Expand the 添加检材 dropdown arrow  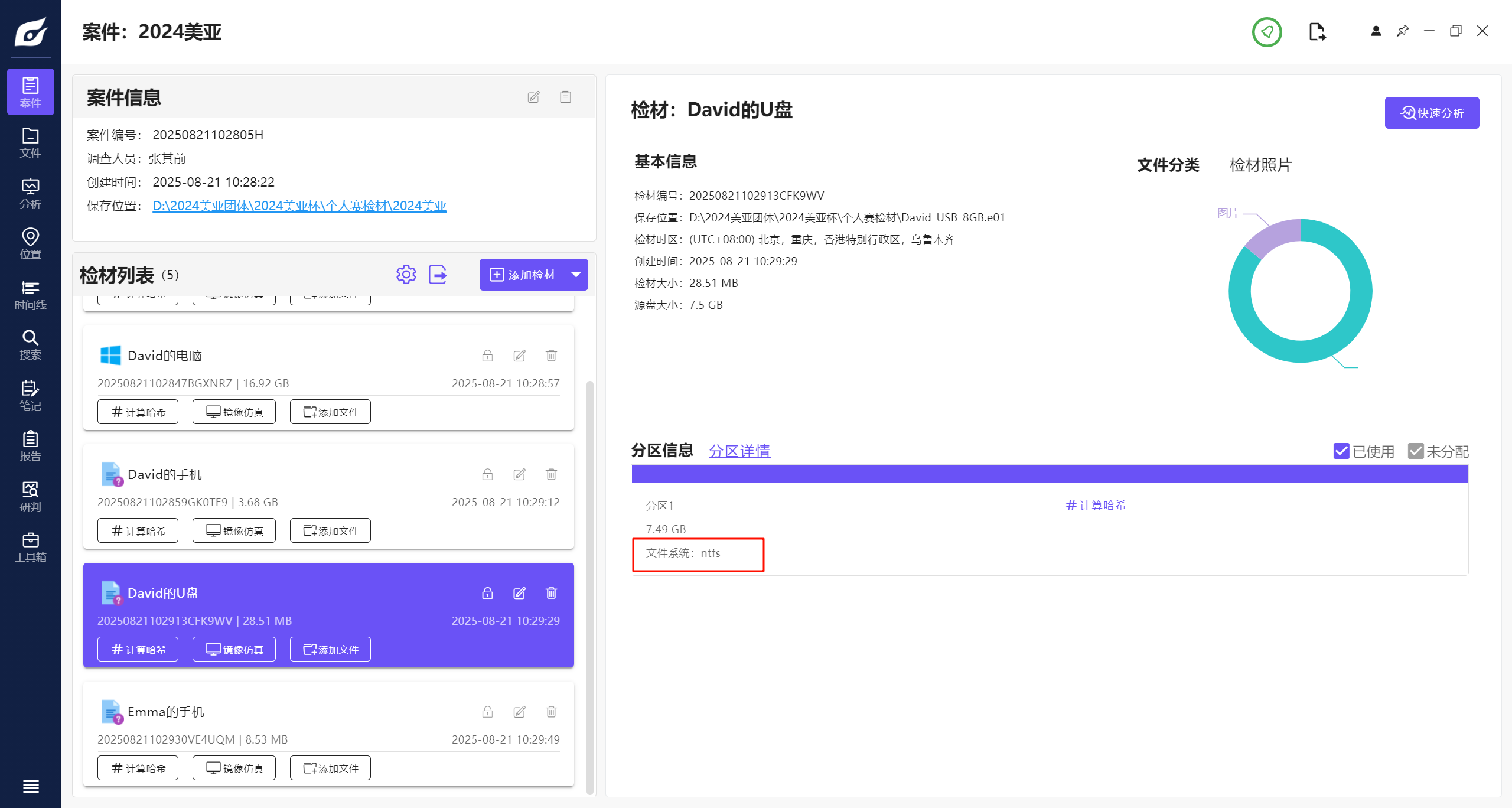[576, 275]
